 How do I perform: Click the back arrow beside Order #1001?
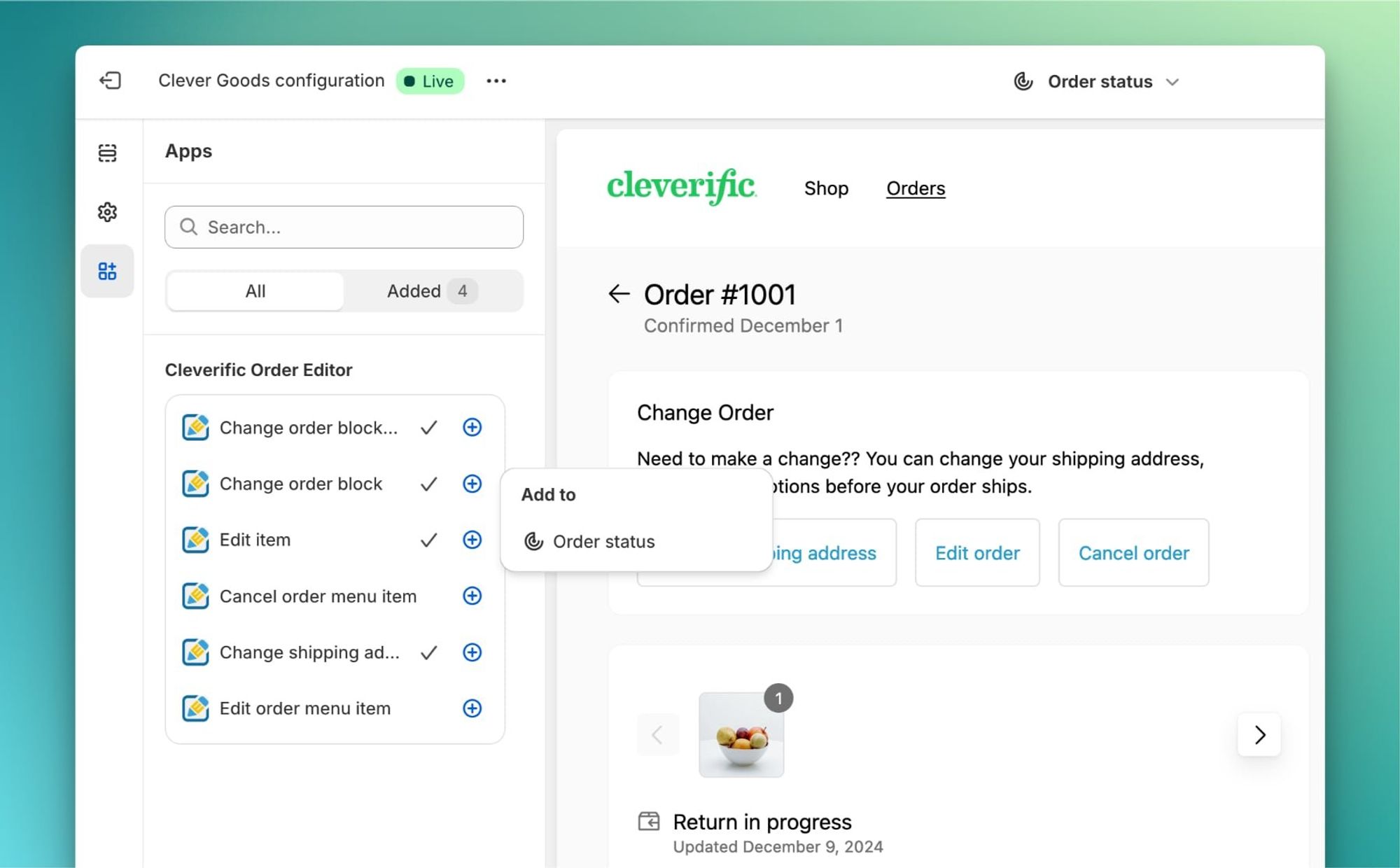(619, 294)
